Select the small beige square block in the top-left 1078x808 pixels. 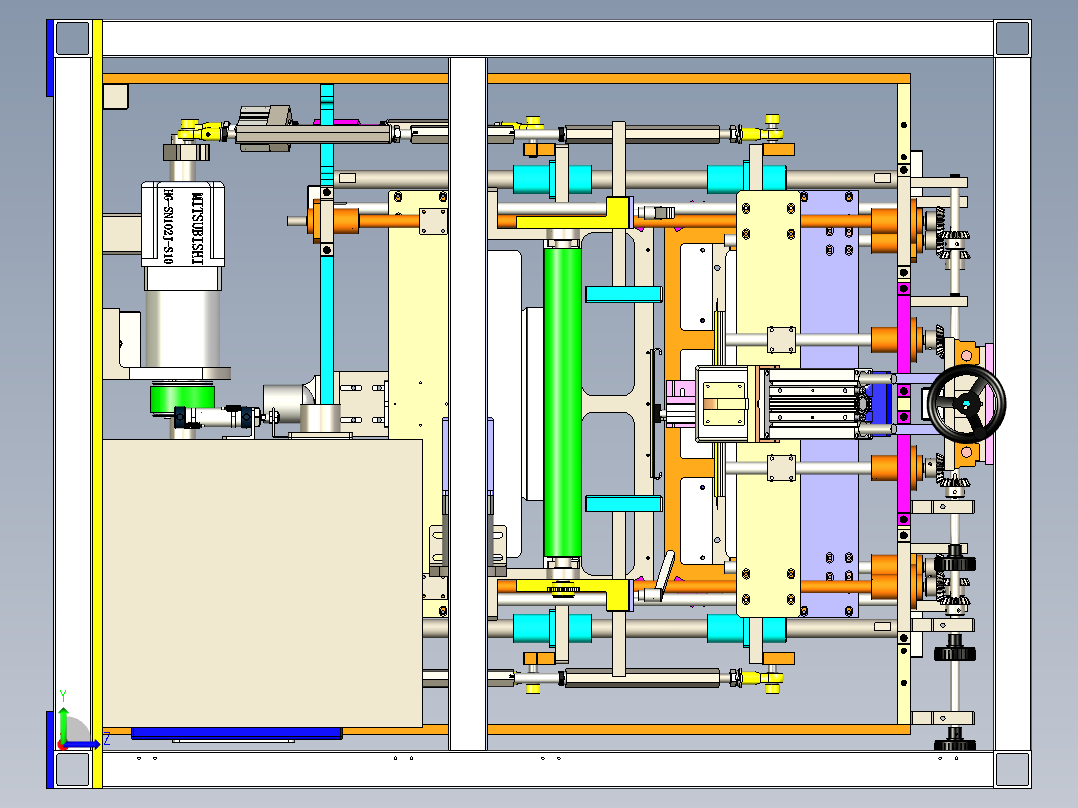[116, 96]
